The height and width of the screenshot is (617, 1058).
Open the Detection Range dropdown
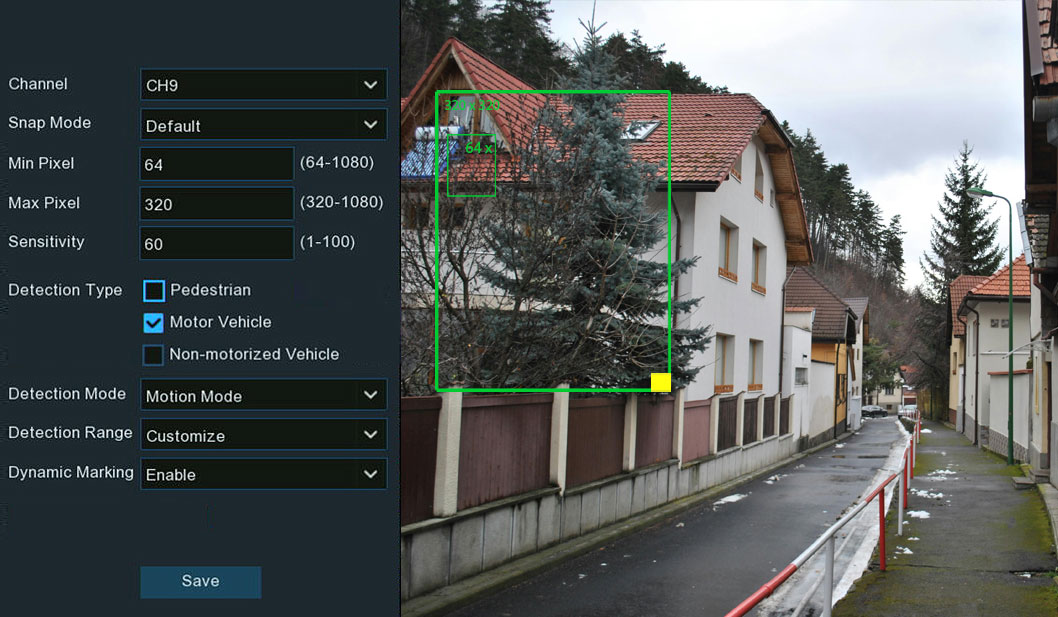coord(263,434)
